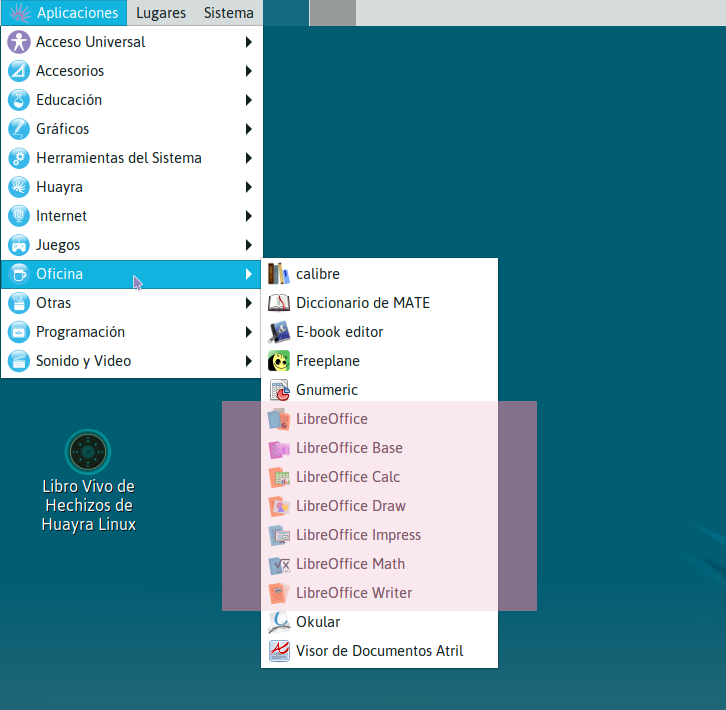Click the Okular icon
The height and width of the screenshot is (710, 726).
coord(279,622)
